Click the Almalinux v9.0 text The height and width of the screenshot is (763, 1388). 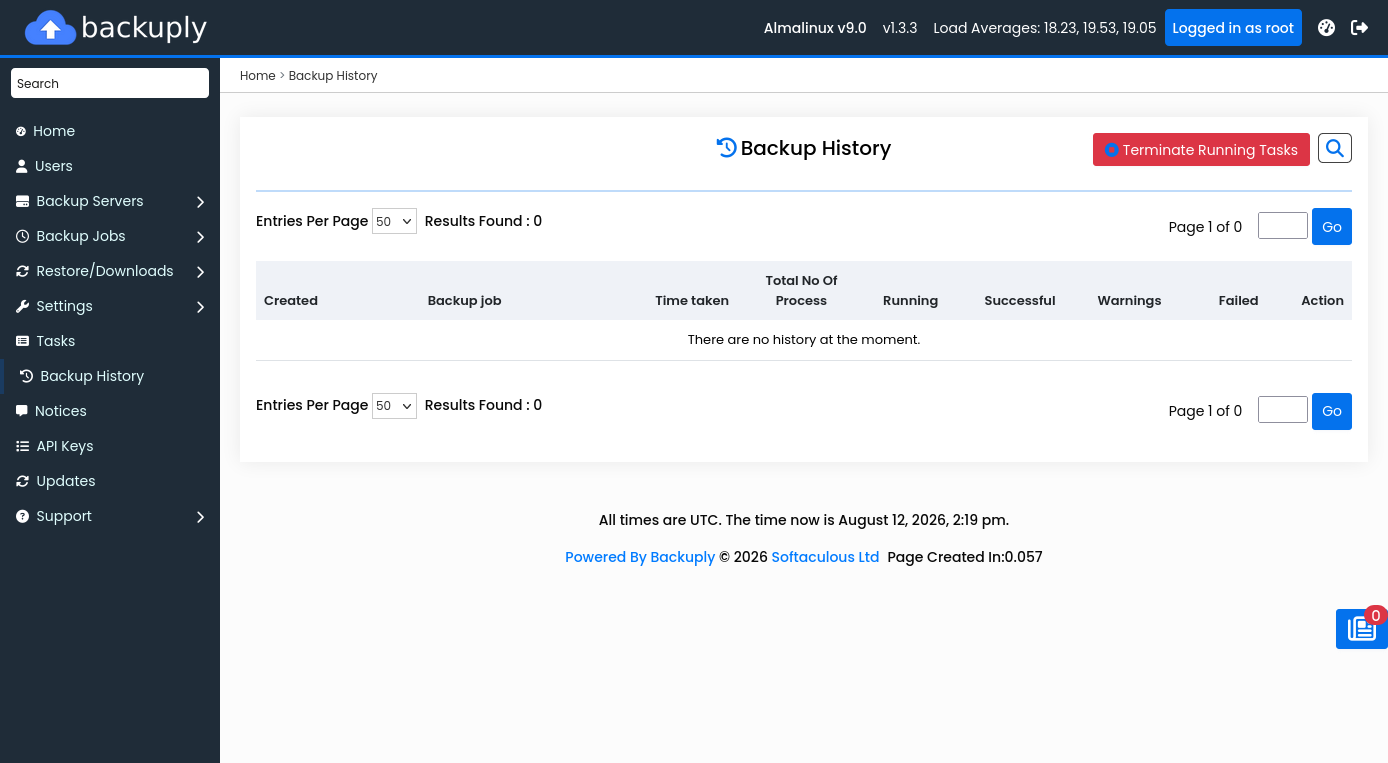click(815, 28)
